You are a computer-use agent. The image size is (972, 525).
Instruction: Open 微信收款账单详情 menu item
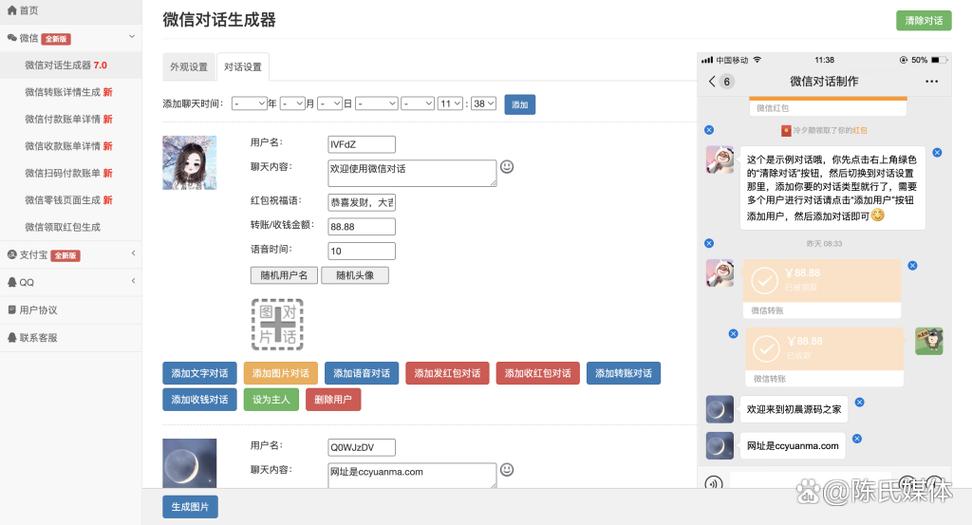68,146
